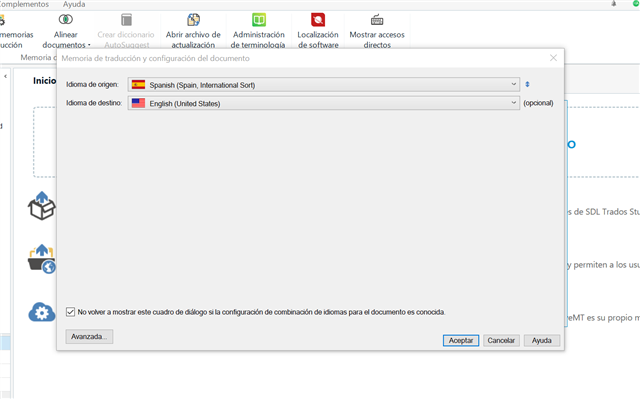Image resolution: width=640 pixels, height=399 pixels.
Task: Click the basket with globe icon
Action: pyautogui.click(x=42, y=259)
